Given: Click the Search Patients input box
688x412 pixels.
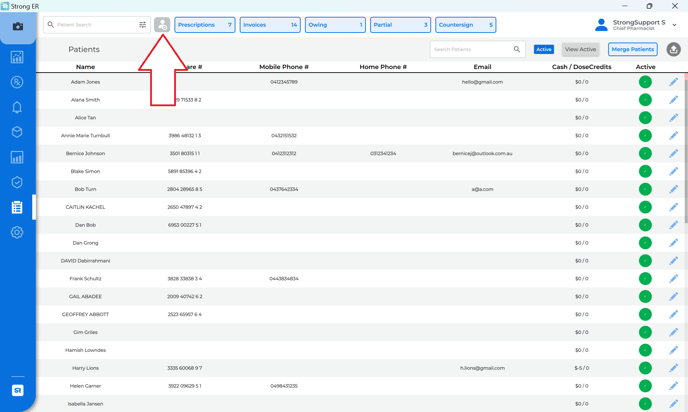Looking at the screenshot, I should tap(477, 49).
